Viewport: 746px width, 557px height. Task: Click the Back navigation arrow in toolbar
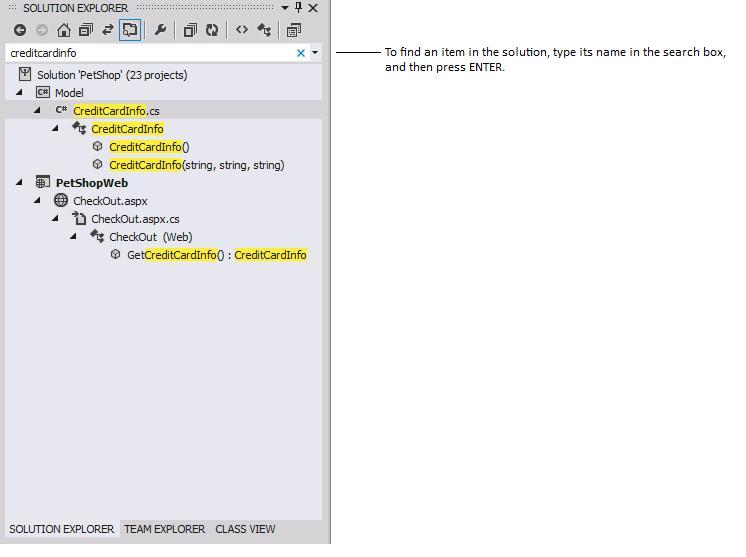(19, 30)
